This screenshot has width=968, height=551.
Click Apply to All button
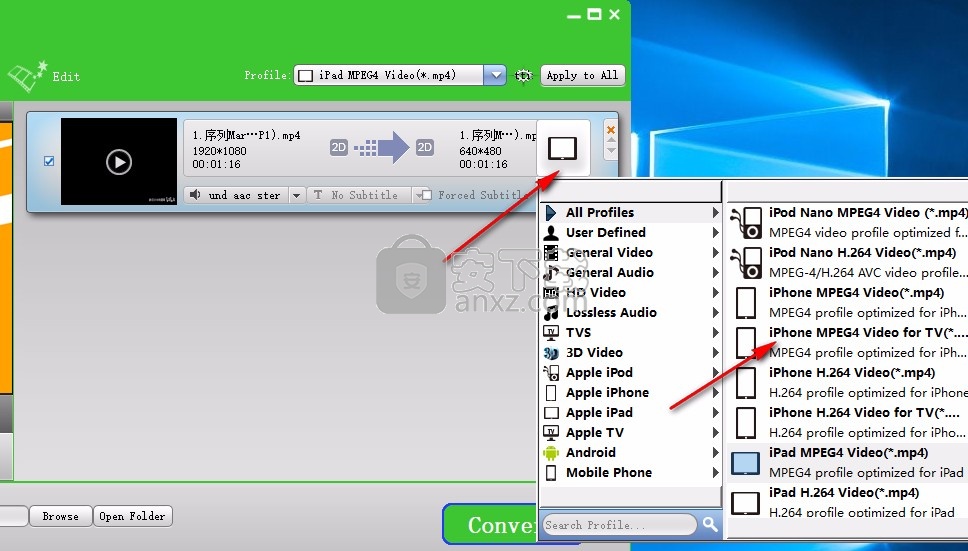pos(583,75)
